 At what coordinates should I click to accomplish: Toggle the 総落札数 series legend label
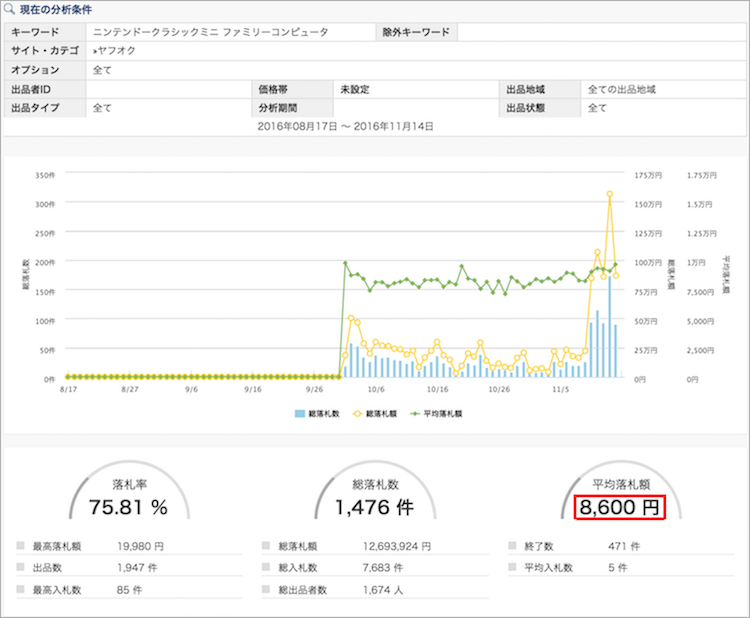pos(326,413)
